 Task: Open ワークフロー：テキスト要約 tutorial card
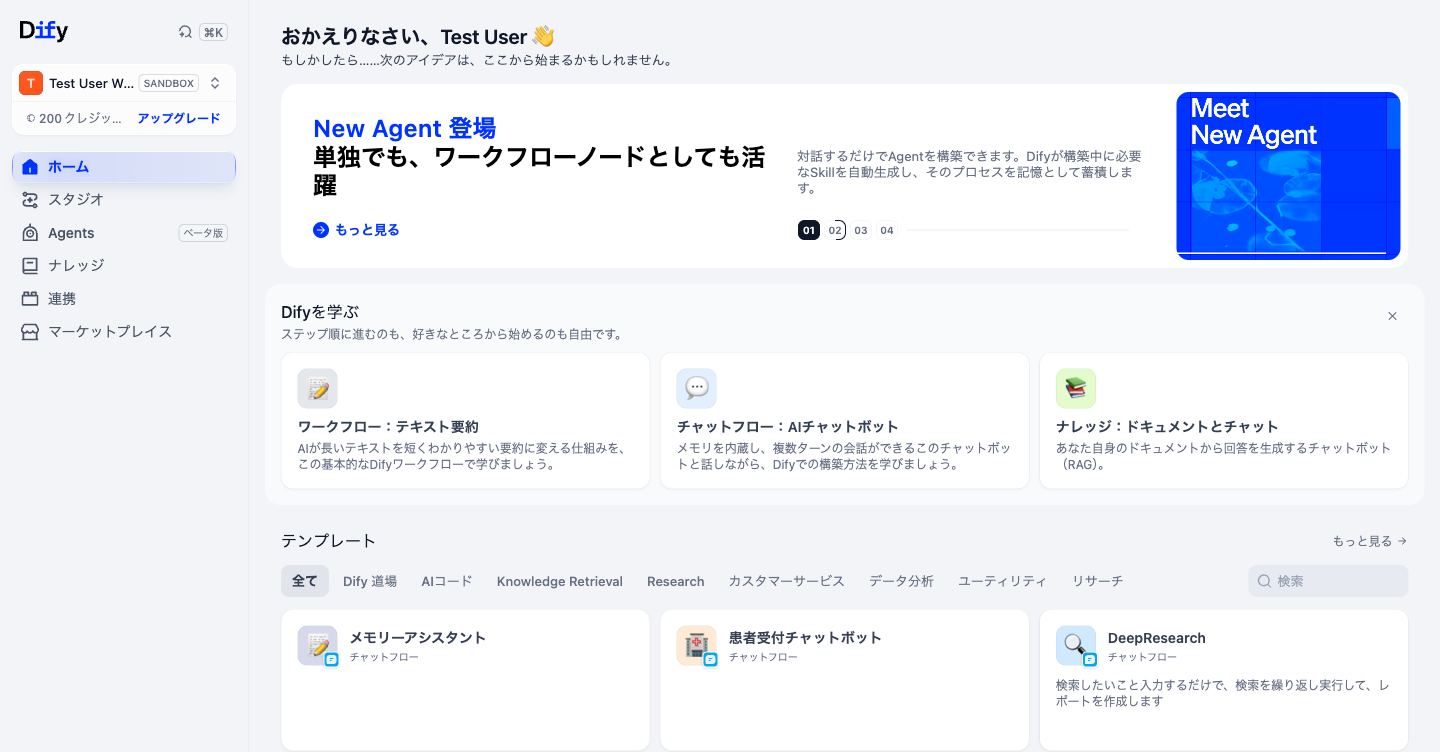coord(465,421)
